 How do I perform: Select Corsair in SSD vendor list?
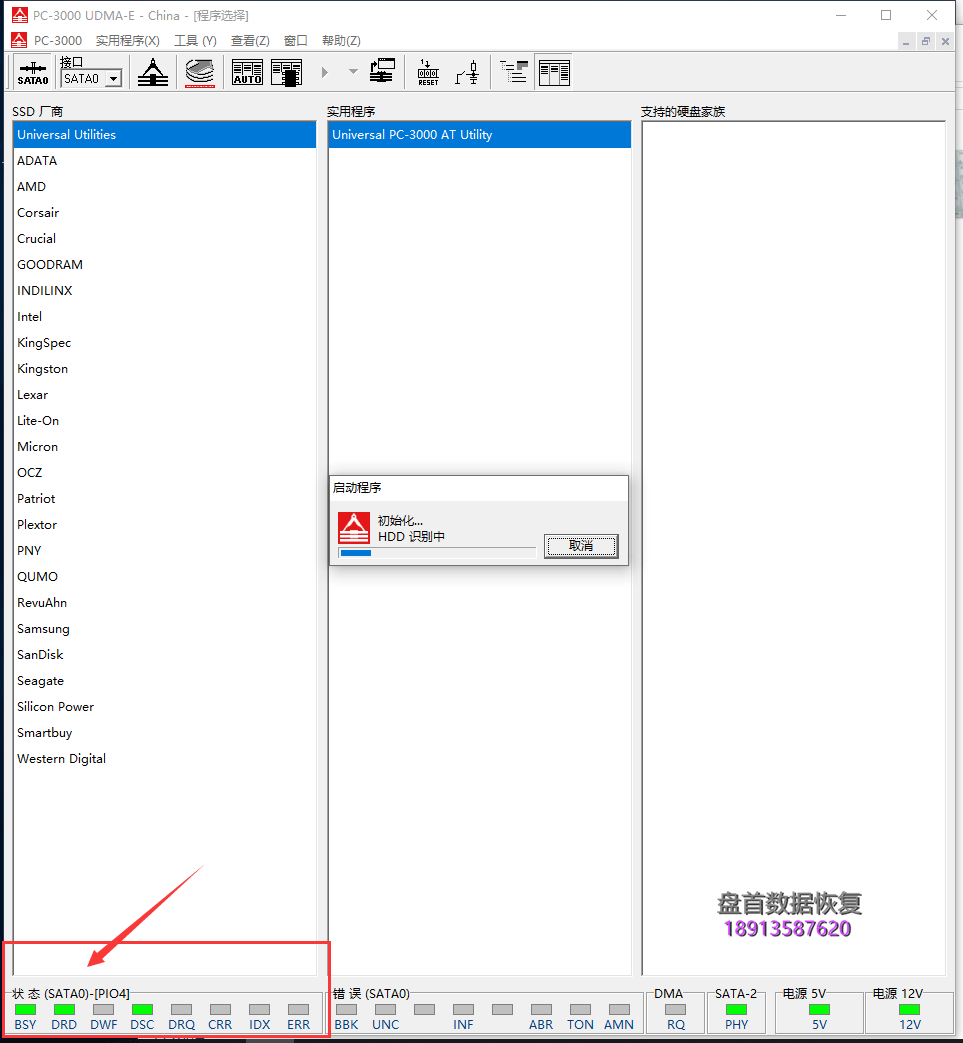click(x=164, y=212)
